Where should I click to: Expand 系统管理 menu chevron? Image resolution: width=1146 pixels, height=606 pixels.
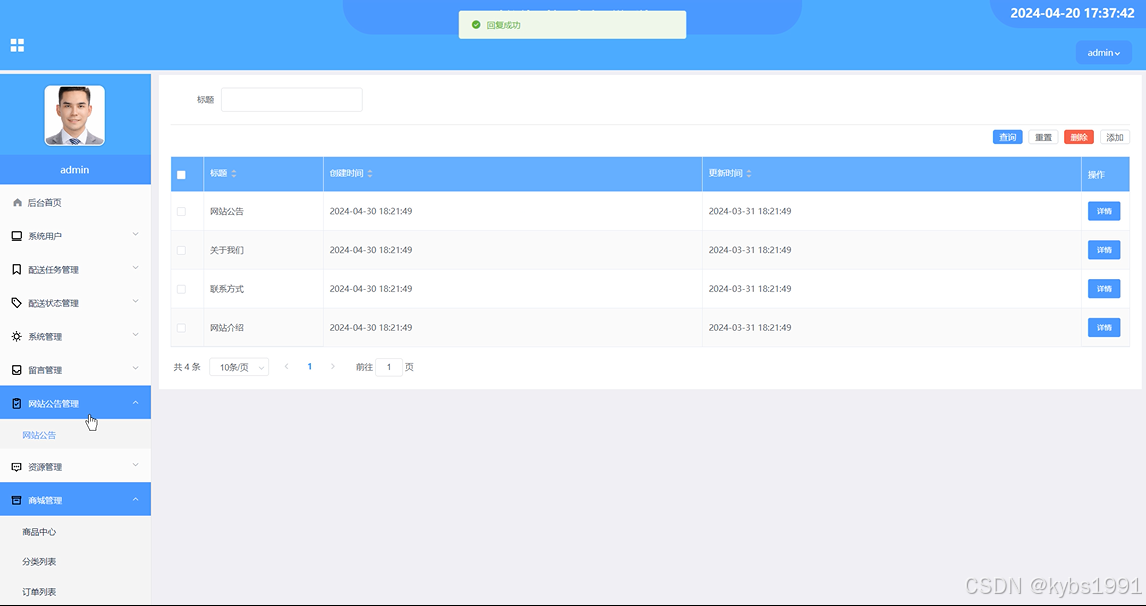pos(135,335)
